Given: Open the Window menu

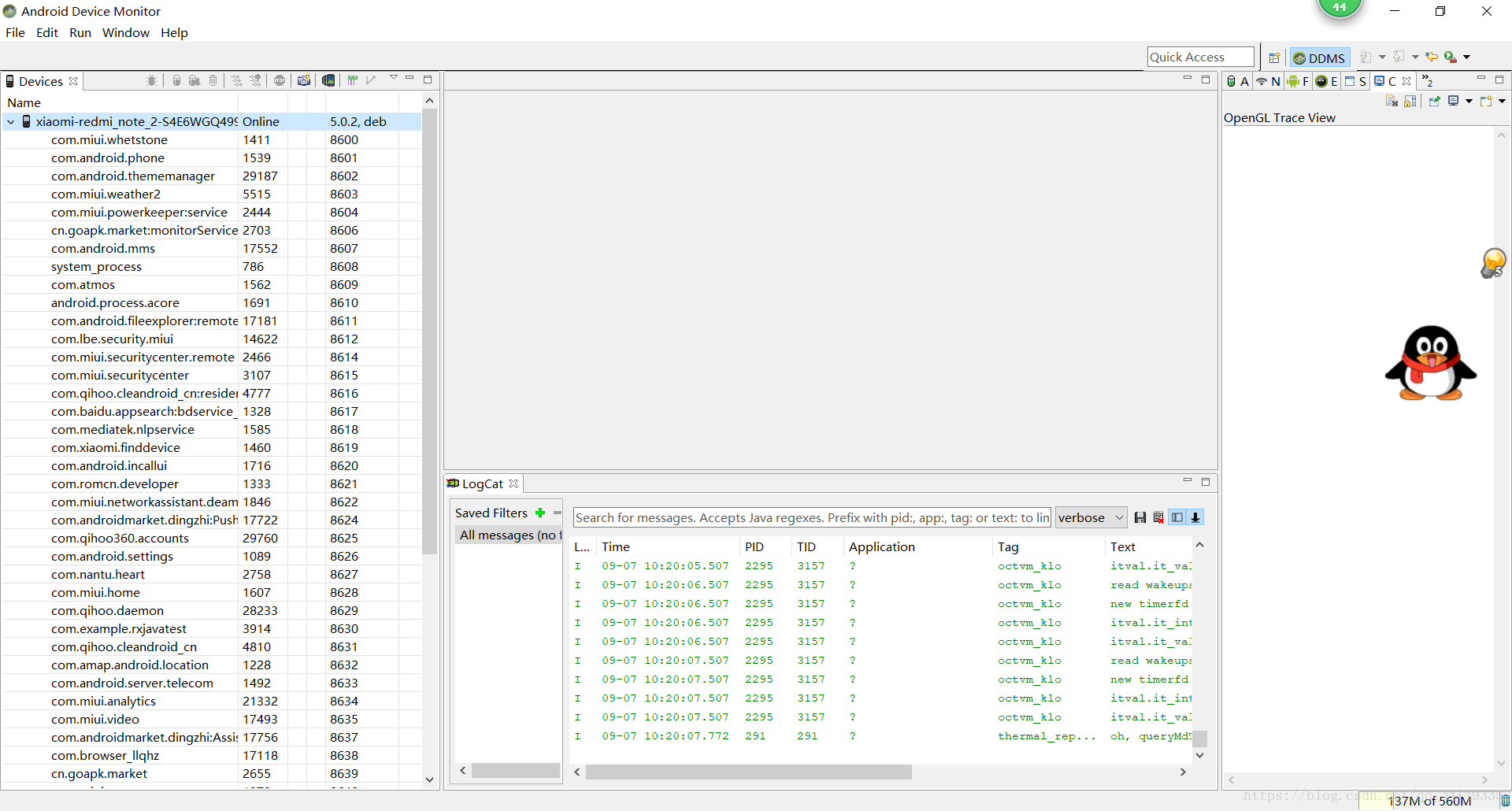Looking at the screenshot, I should click(x=126, y=33).
